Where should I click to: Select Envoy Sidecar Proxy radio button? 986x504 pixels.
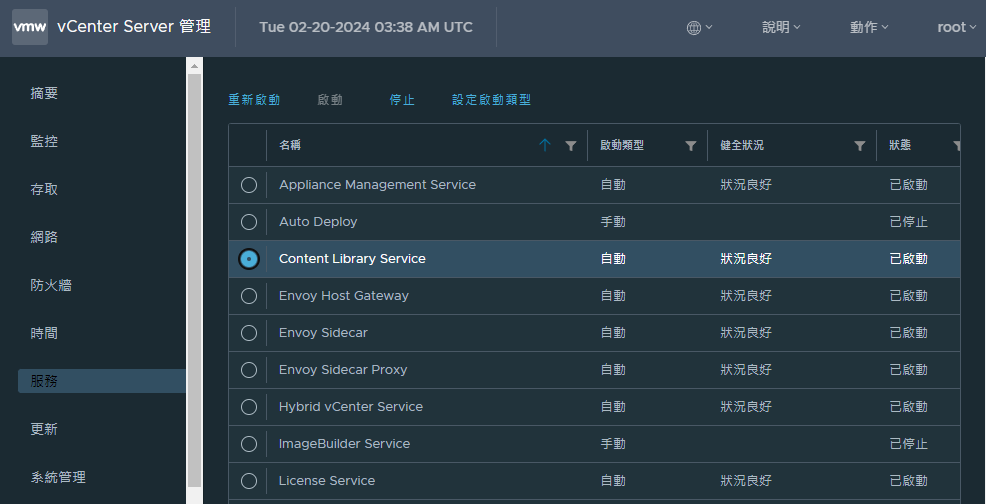[x=249, y=369]
